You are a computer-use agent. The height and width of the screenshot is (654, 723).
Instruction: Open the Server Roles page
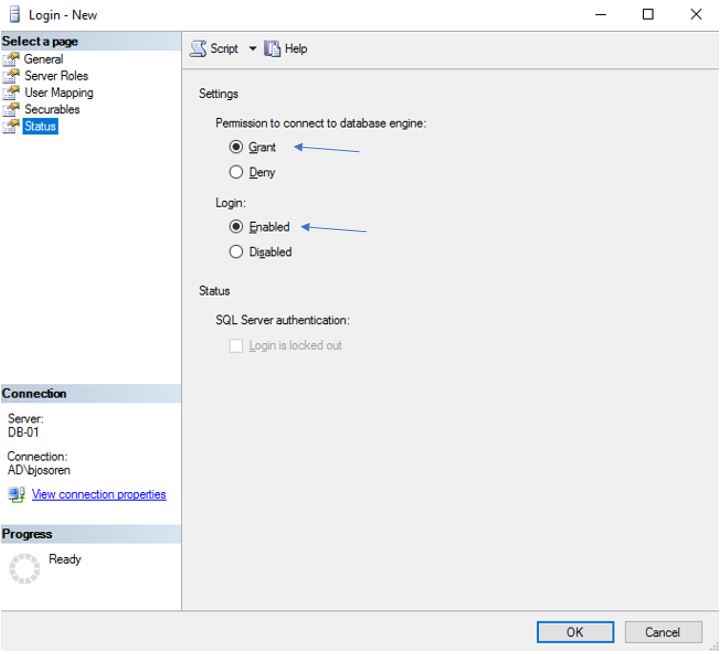pos(56,76)
